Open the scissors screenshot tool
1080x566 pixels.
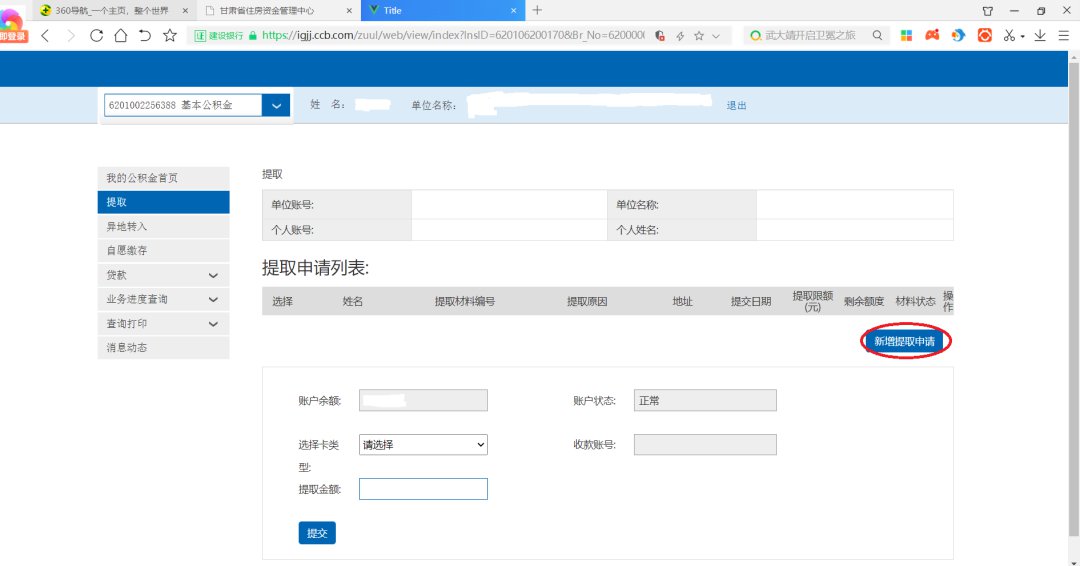point(1010,35)
